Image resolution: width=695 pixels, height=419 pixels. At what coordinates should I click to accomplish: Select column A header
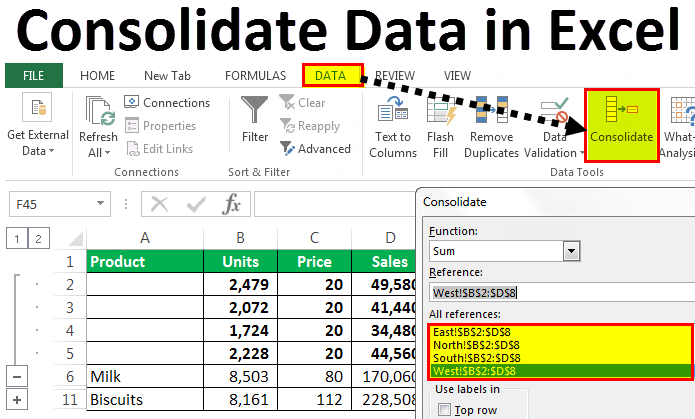(x=145, y=238)
